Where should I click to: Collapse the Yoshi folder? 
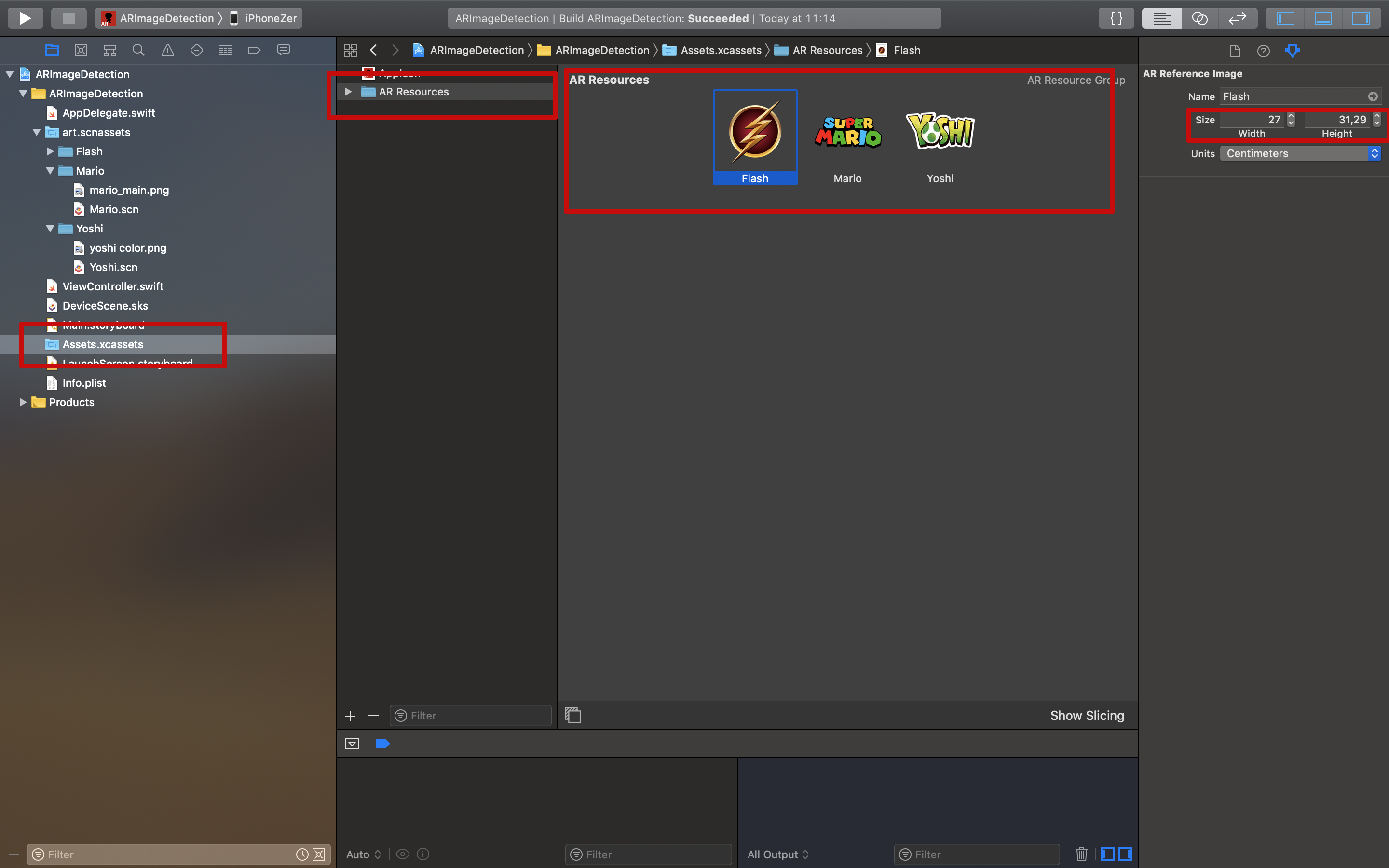click(50, 229)
